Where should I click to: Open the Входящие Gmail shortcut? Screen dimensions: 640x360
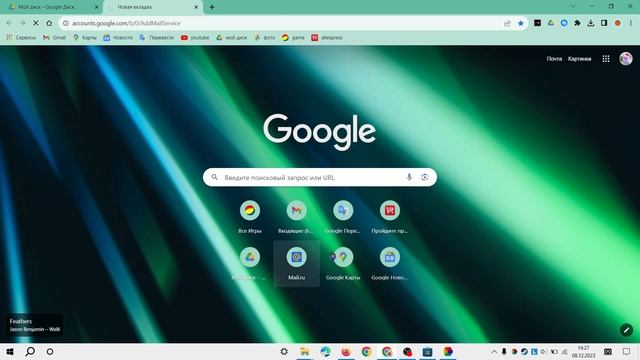click(296, 217)
